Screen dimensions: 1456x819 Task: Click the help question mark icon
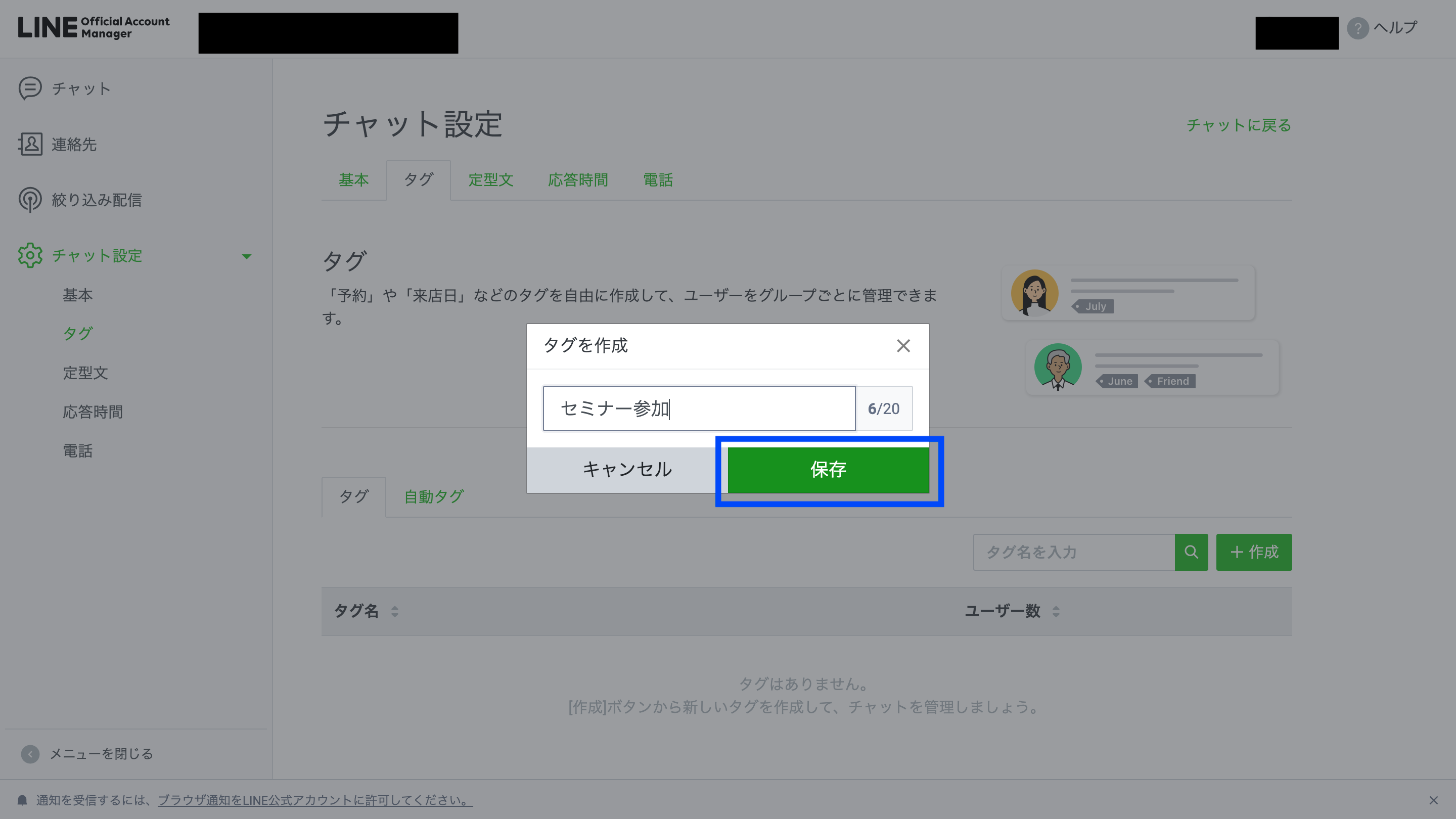tap(1357, 28)
